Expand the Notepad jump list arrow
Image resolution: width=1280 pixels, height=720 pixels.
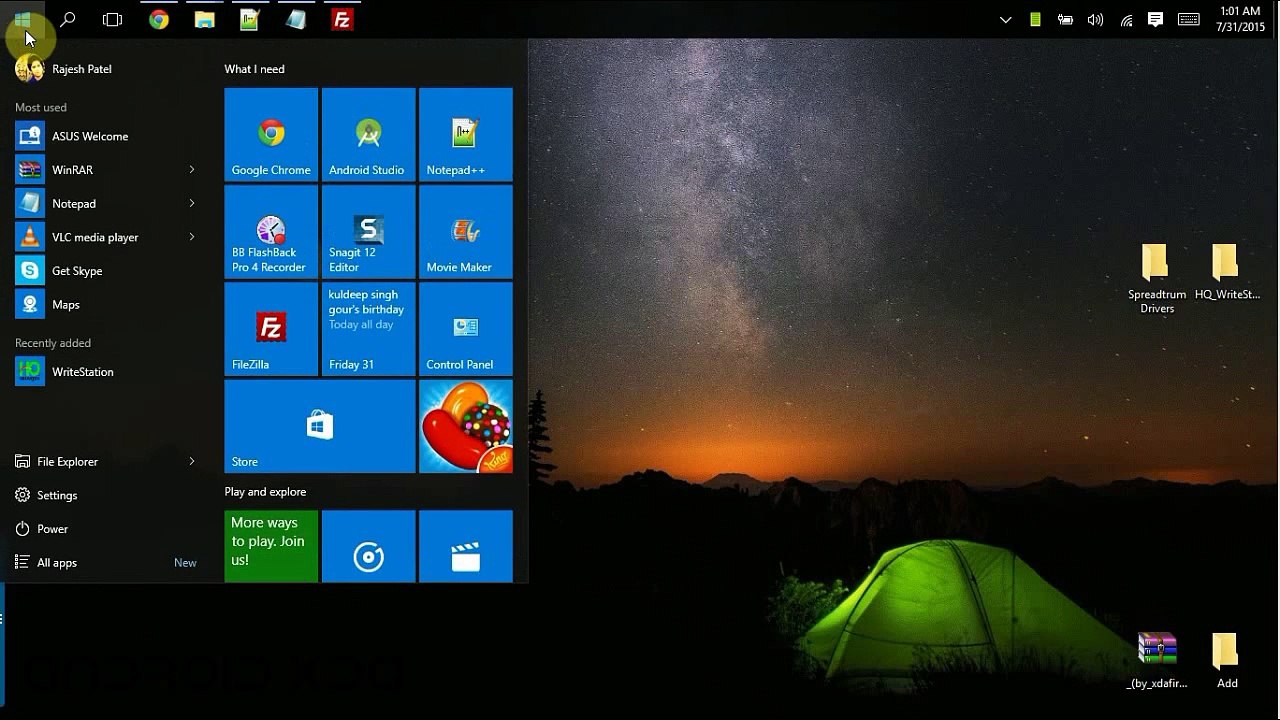coord(191,203)
